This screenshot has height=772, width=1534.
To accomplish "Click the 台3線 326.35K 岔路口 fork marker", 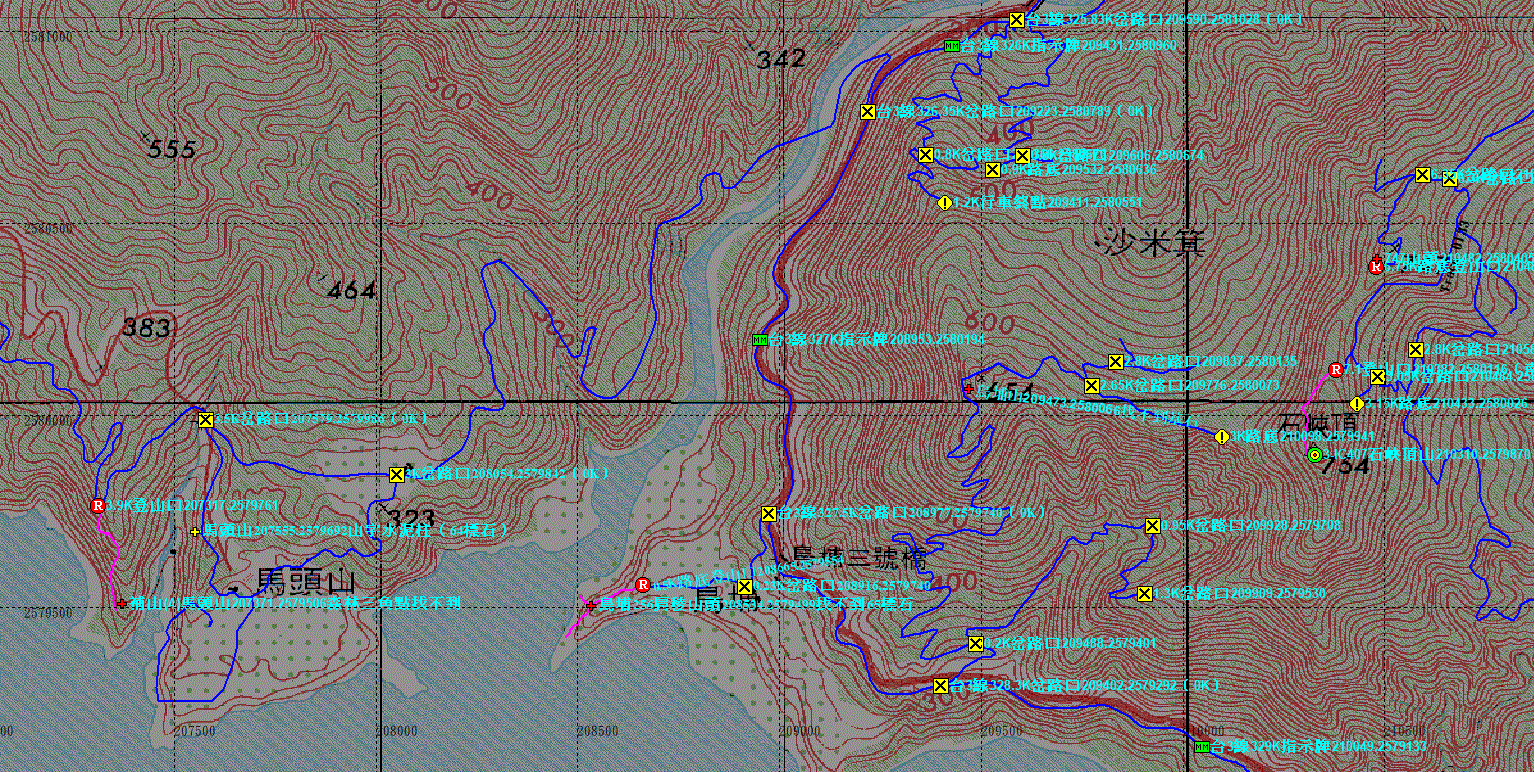I will (867, 111).
